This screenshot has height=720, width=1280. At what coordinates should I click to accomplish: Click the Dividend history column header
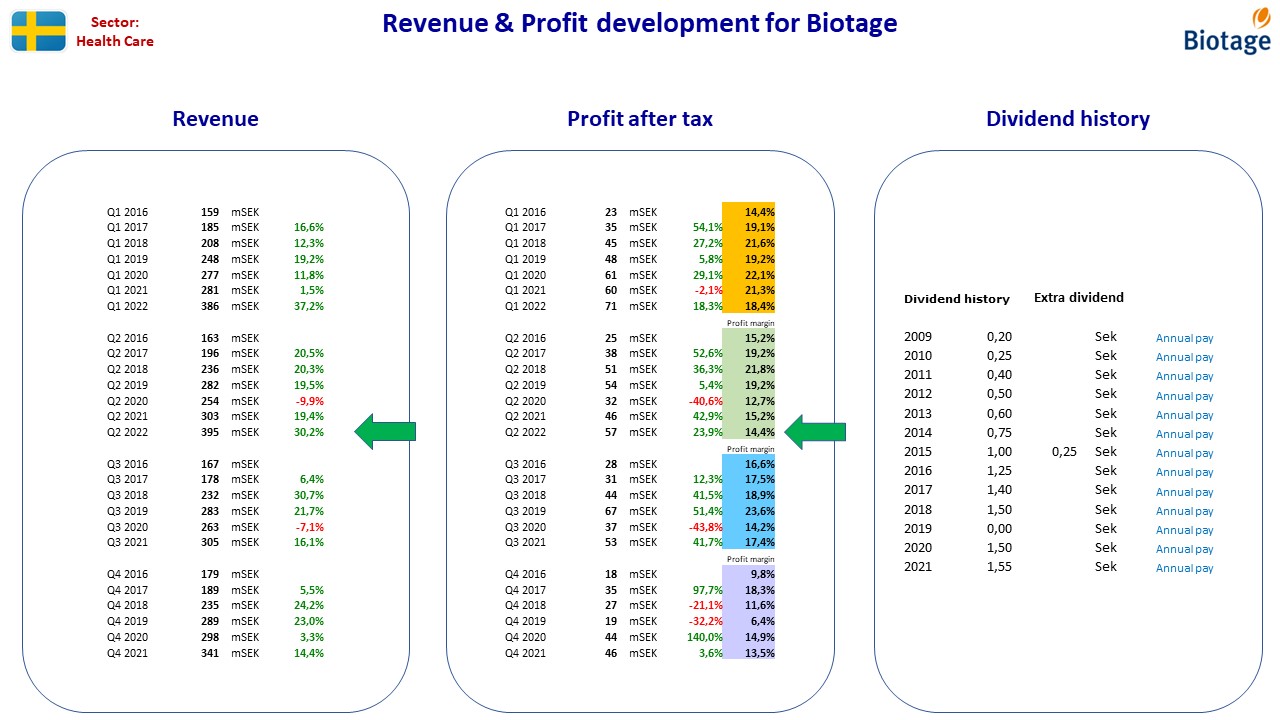point(957,299)
